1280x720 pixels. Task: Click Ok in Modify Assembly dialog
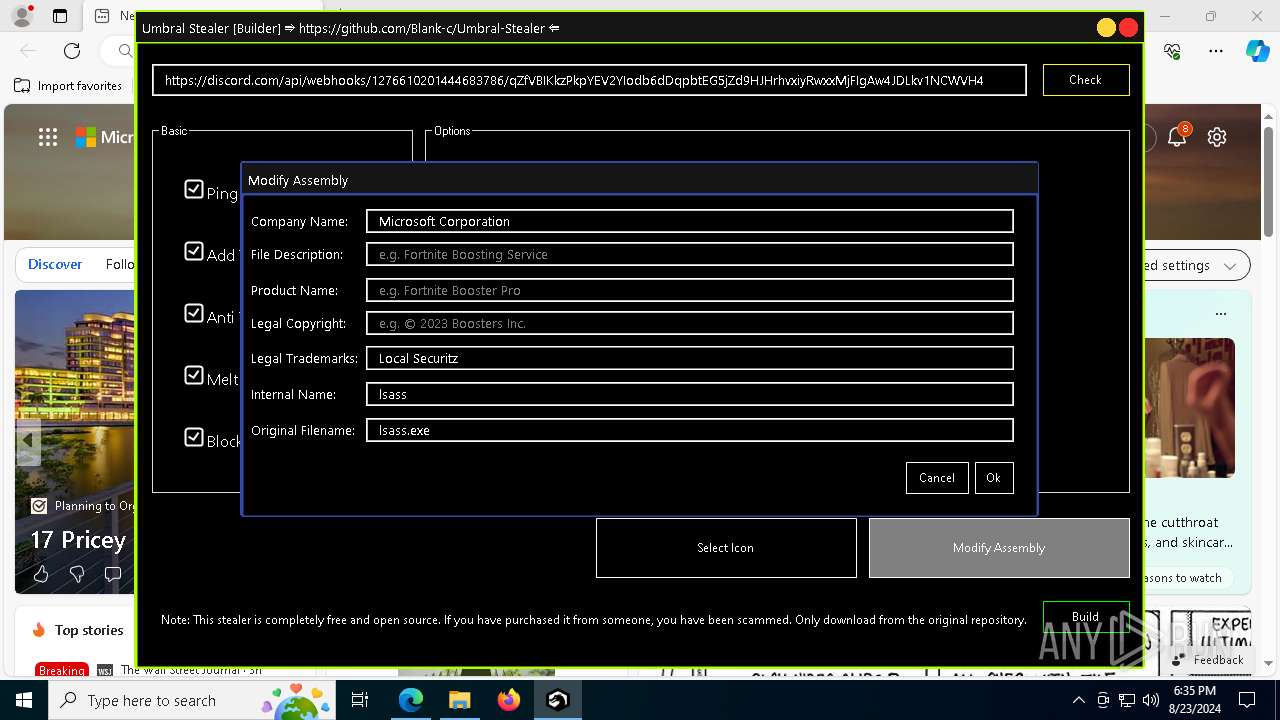[993, 478]
